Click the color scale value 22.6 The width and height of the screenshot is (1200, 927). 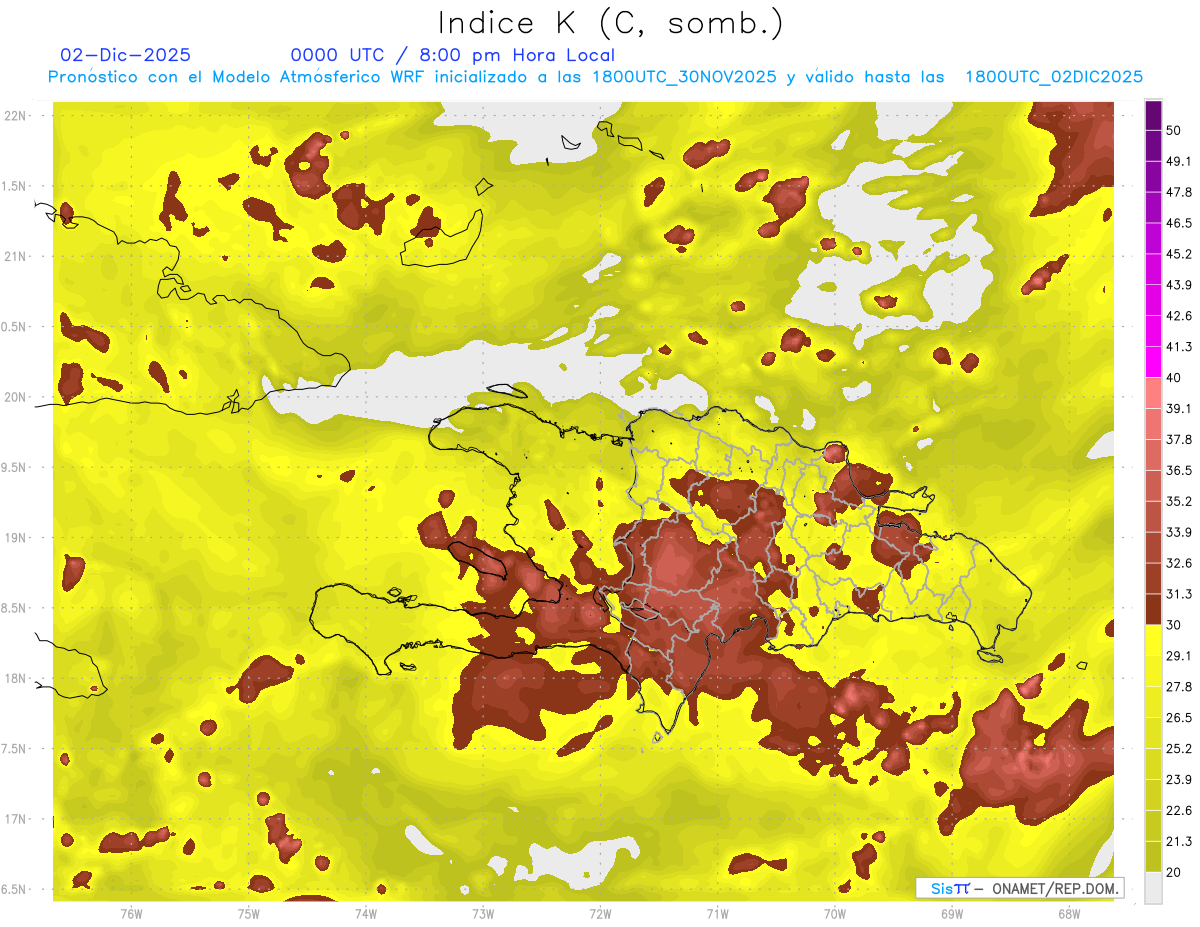(x=1178, y=811)
